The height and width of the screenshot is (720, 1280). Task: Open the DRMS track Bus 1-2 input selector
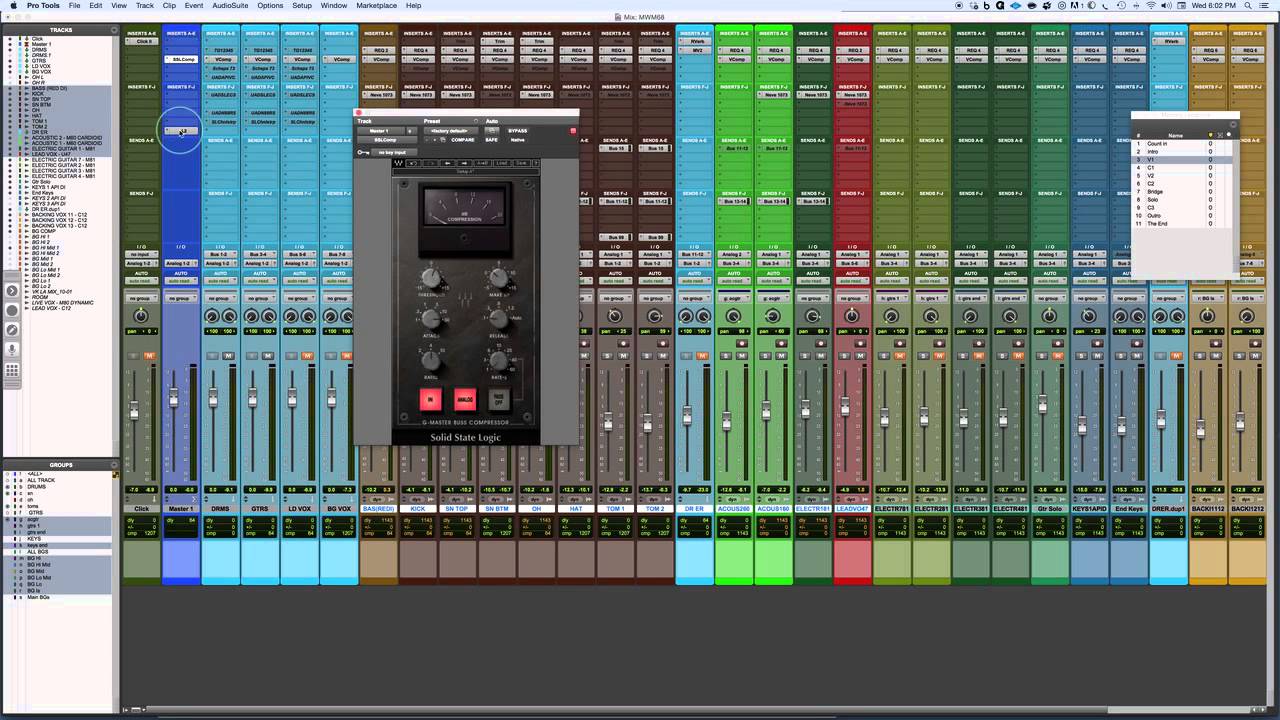click(x=220, y=254)
